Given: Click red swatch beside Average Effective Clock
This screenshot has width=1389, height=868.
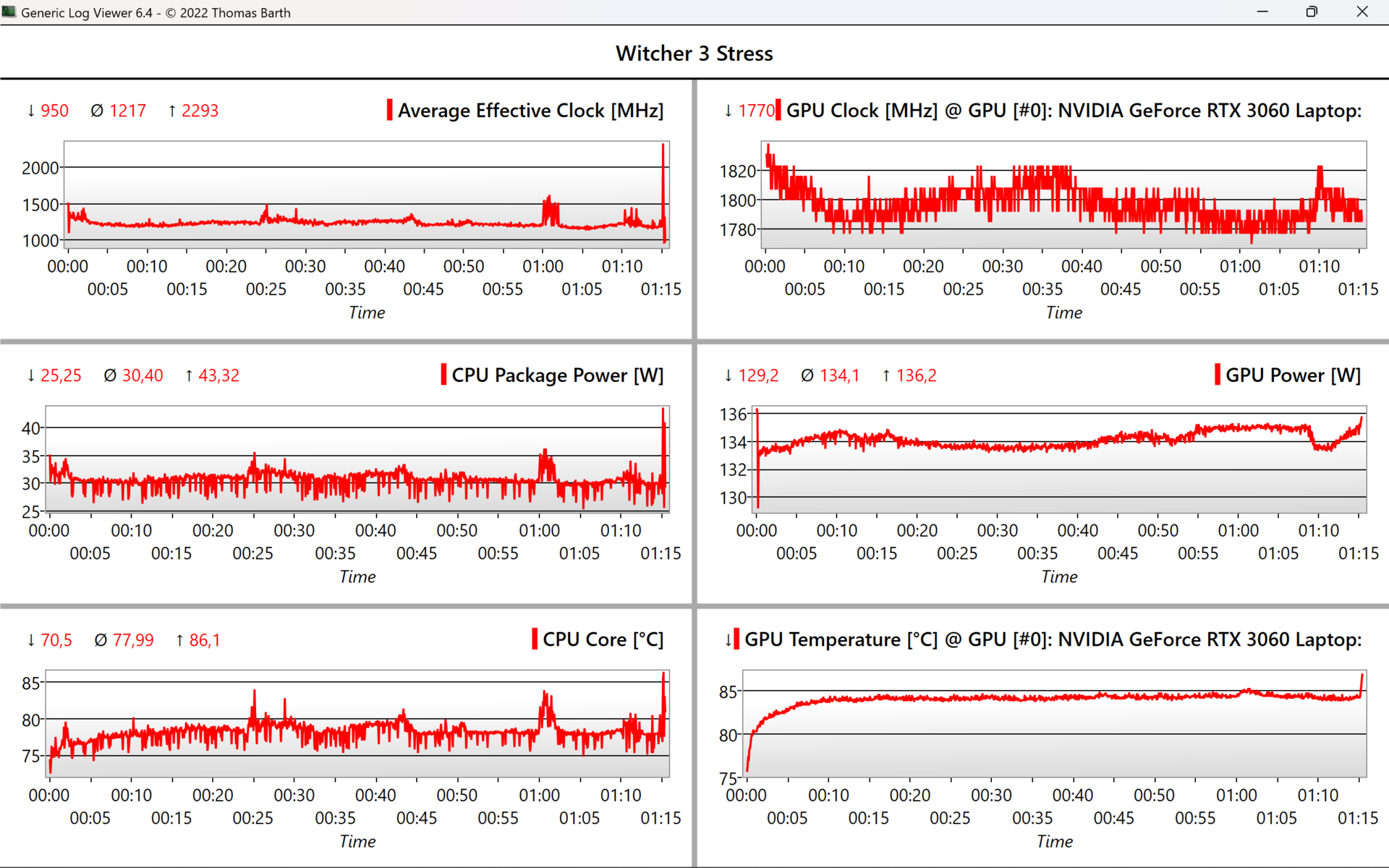Looking at the screenshot, I should pos(390,110).
